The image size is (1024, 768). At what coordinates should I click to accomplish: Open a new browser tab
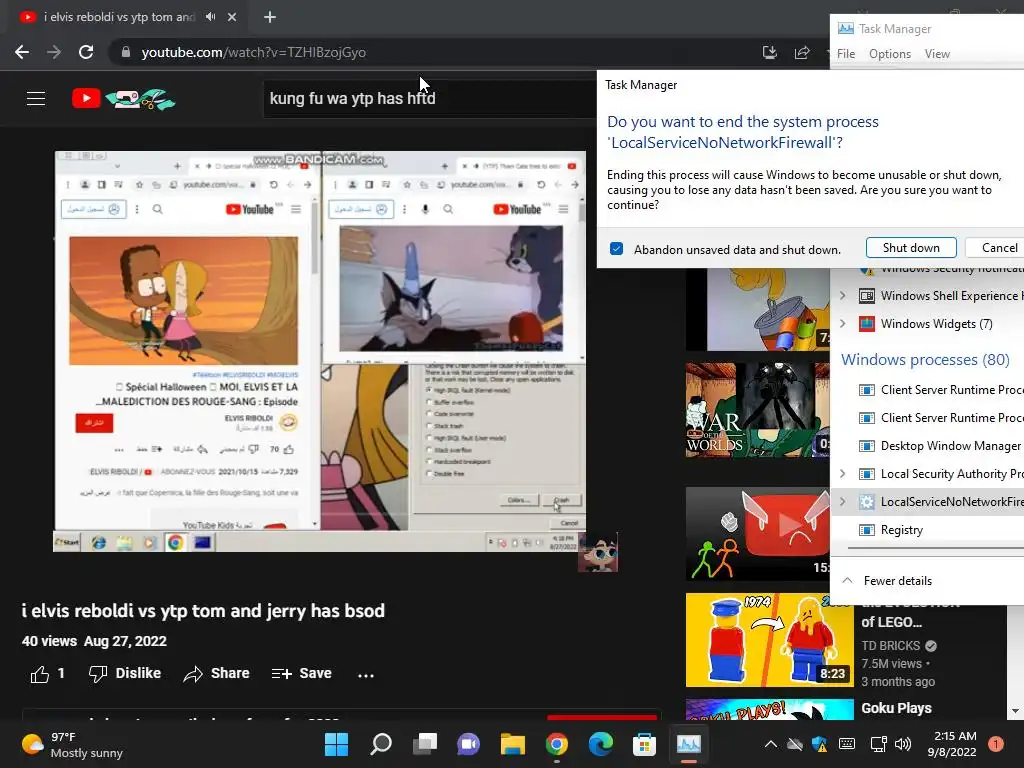click(270, 17)
